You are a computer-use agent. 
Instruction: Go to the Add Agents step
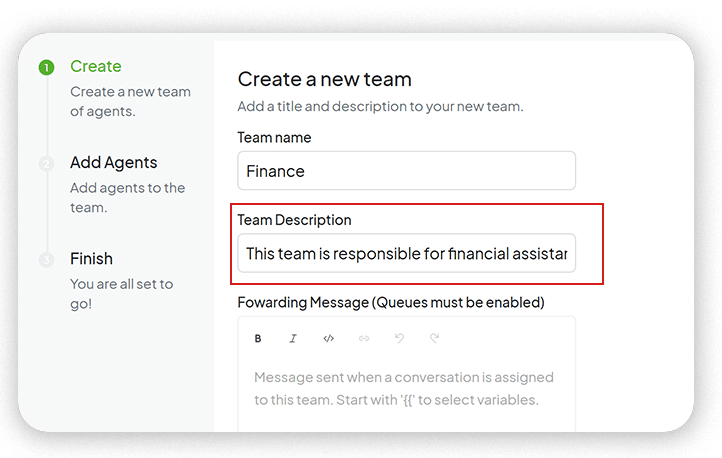point(113,162)
